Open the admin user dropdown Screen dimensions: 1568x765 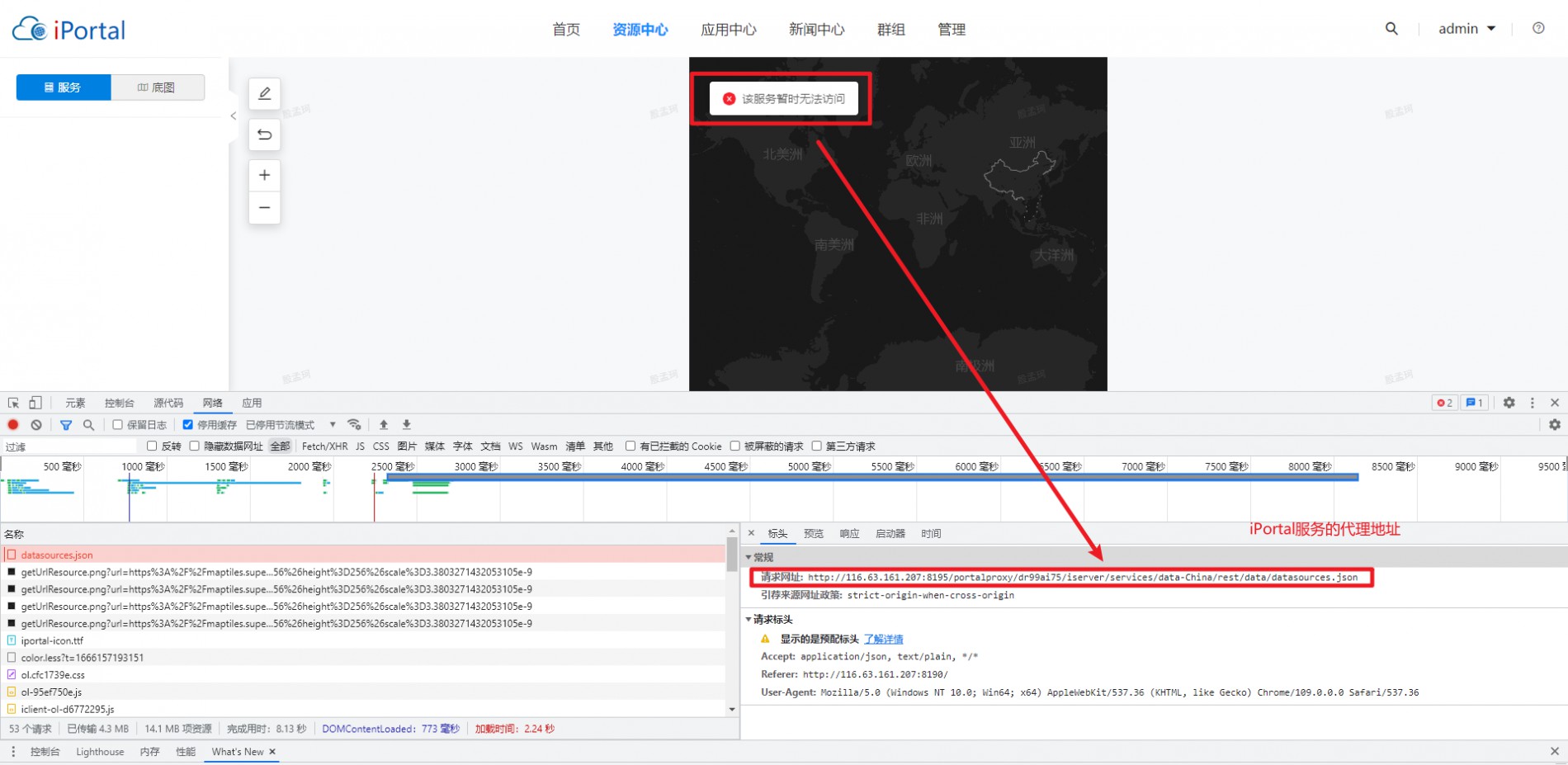click(x=1466, y=29)
